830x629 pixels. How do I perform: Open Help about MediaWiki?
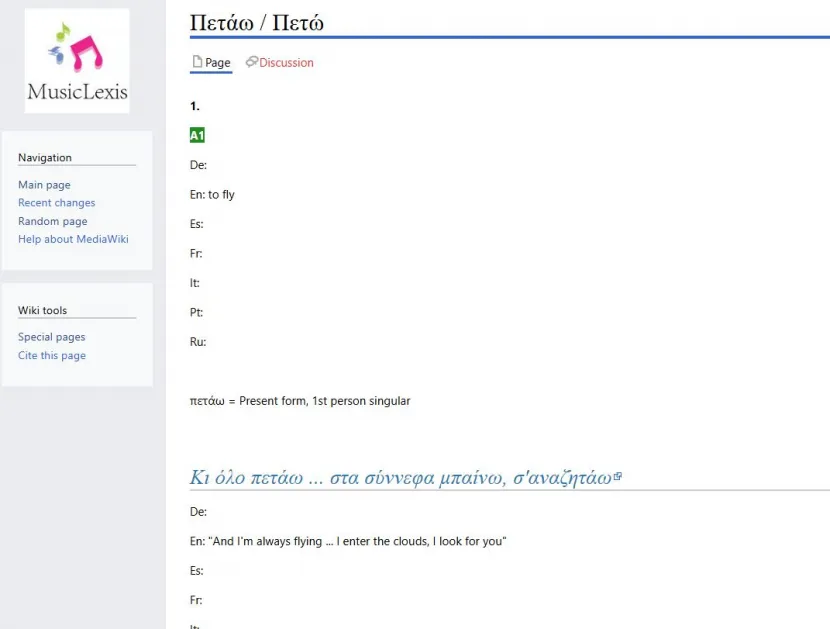click(73, 239)
